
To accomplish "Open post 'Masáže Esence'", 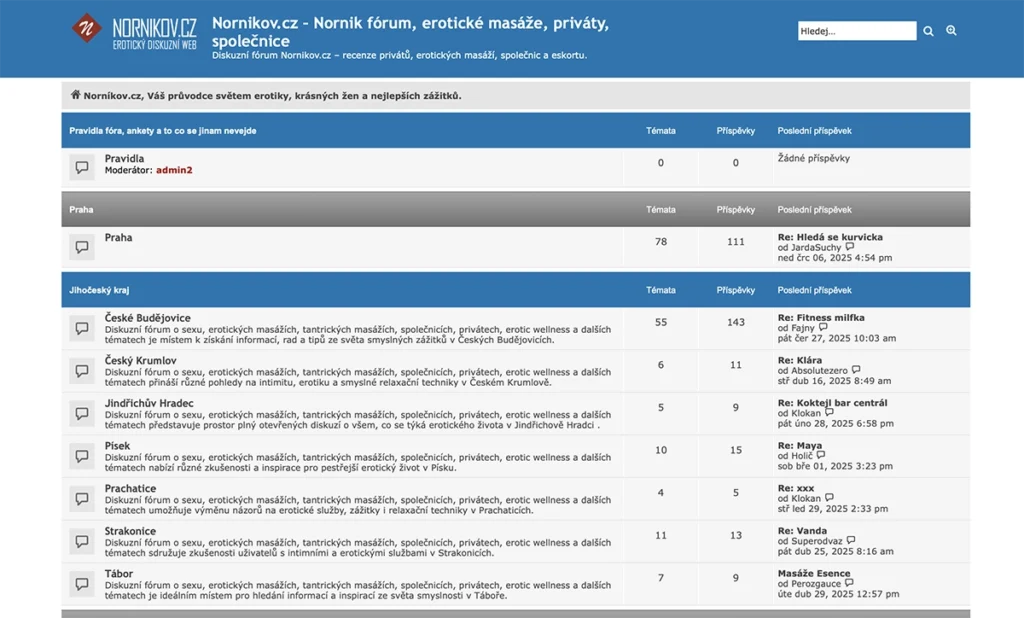I will (814, 573).
